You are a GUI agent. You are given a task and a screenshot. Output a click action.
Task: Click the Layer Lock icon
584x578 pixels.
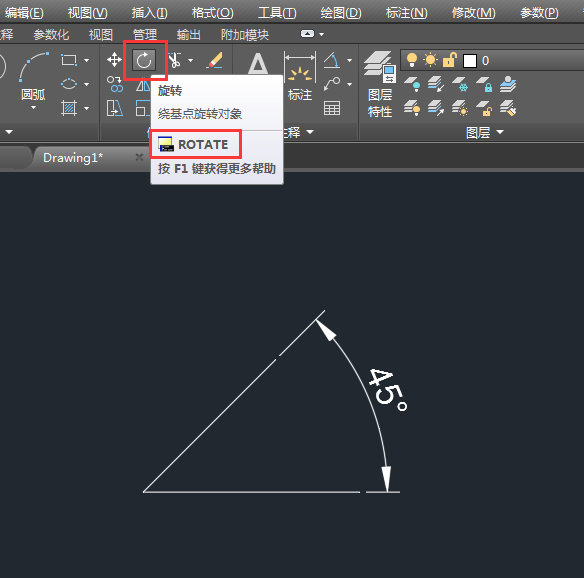tap(484, 84)
